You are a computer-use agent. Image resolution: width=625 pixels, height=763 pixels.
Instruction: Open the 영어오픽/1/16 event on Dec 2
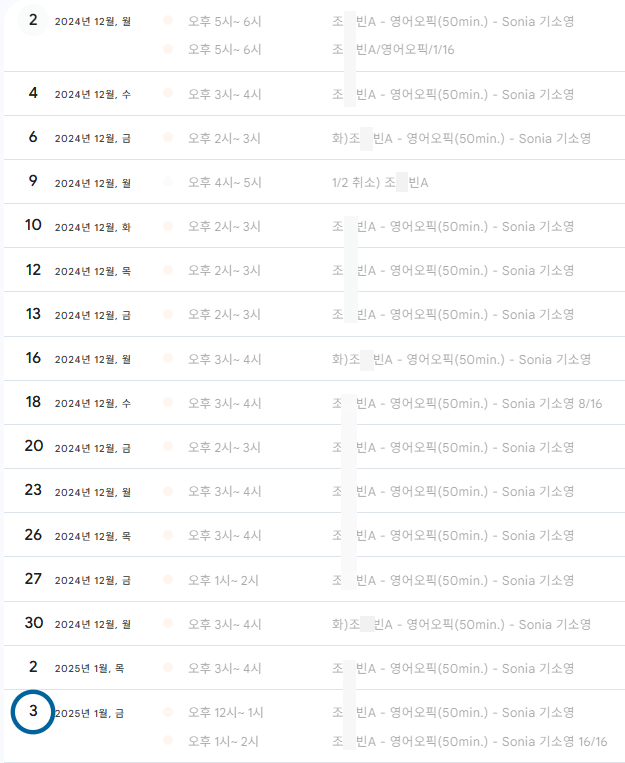393,50
